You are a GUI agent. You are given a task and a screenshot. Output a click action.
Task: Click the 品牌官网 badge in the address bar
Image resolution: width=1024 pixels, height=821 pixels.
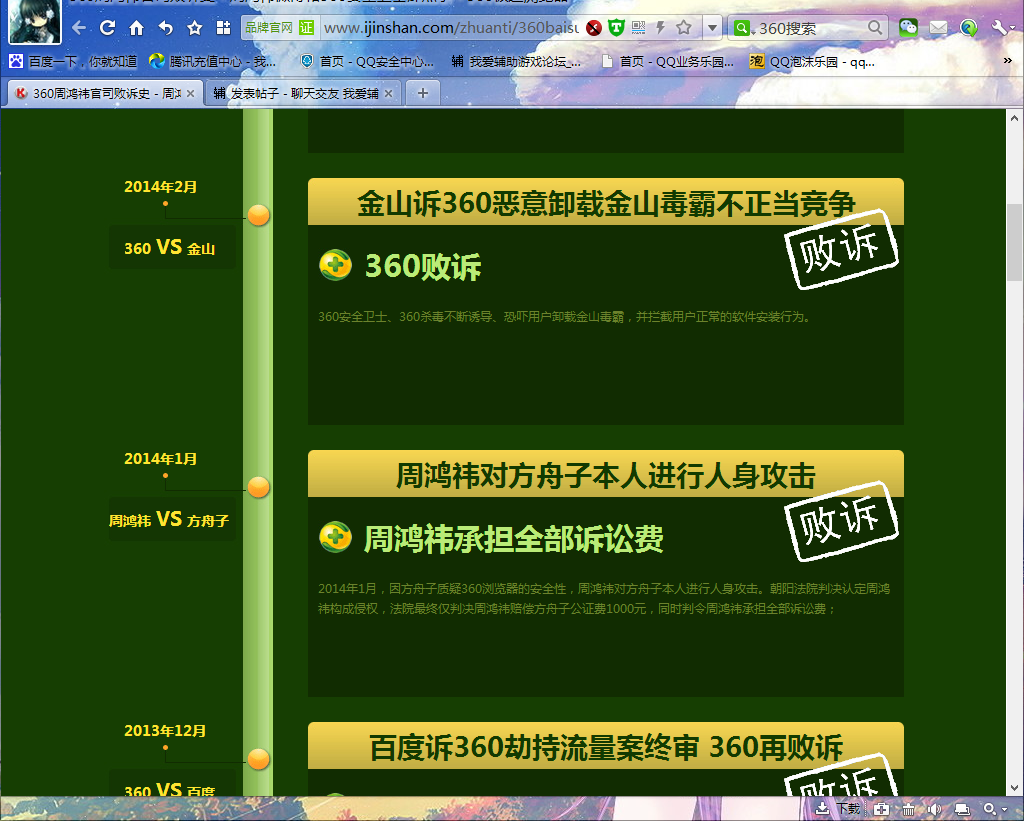(x=269, y=27)
